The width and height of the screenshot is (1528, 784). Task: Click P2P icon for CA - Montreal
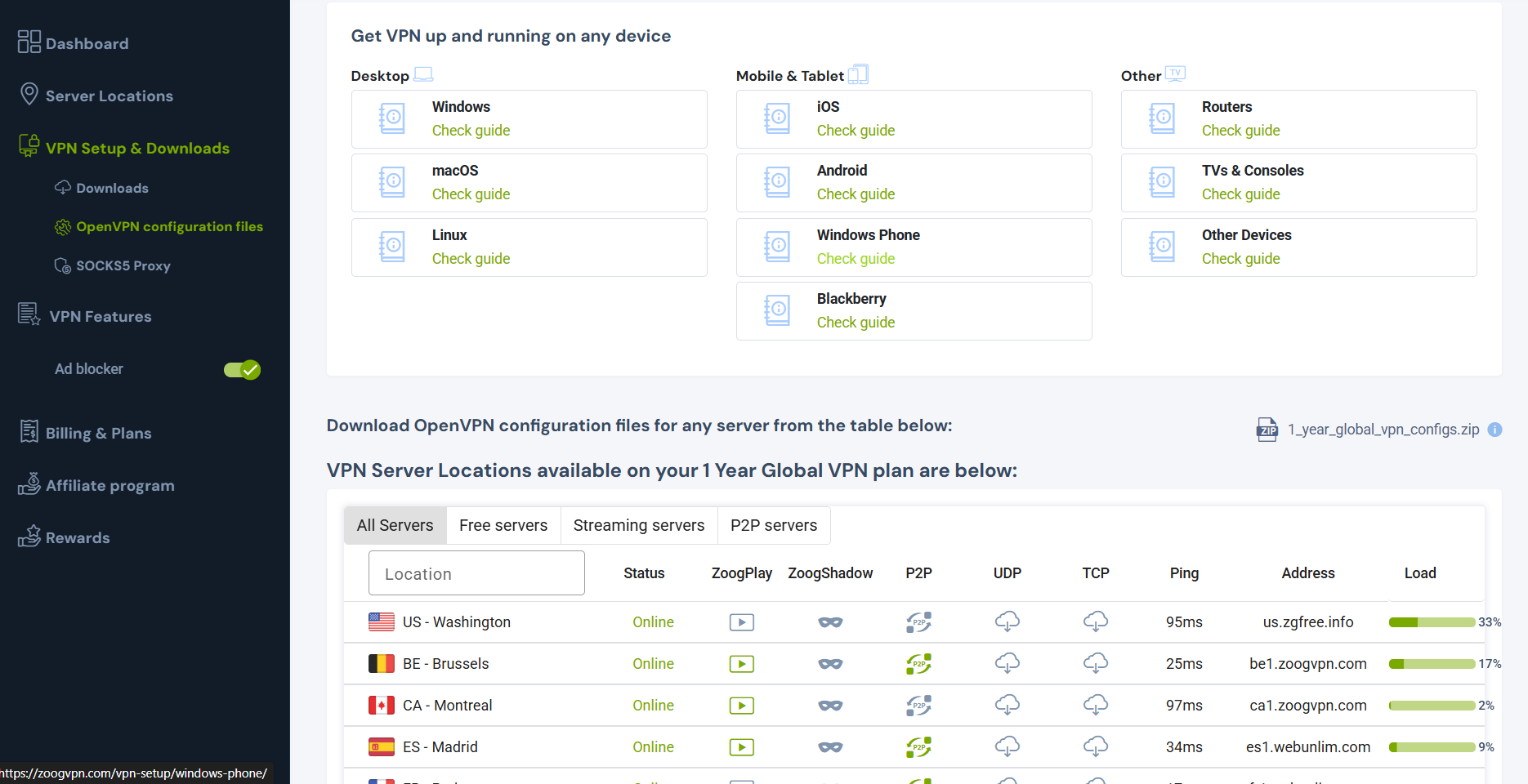[918, 706]
